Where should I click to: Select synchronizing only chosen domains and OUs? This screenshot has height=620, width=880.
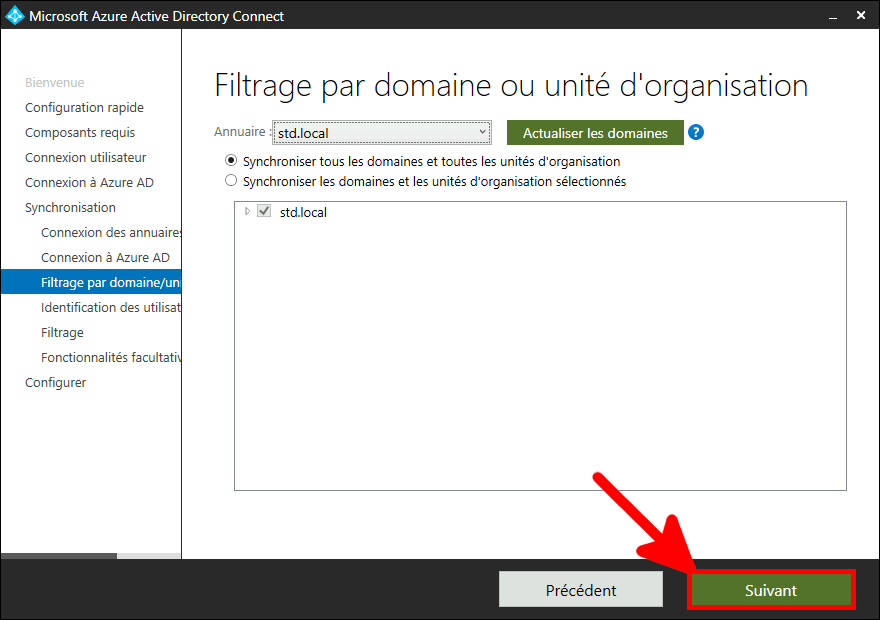click(x=231, y=180)
